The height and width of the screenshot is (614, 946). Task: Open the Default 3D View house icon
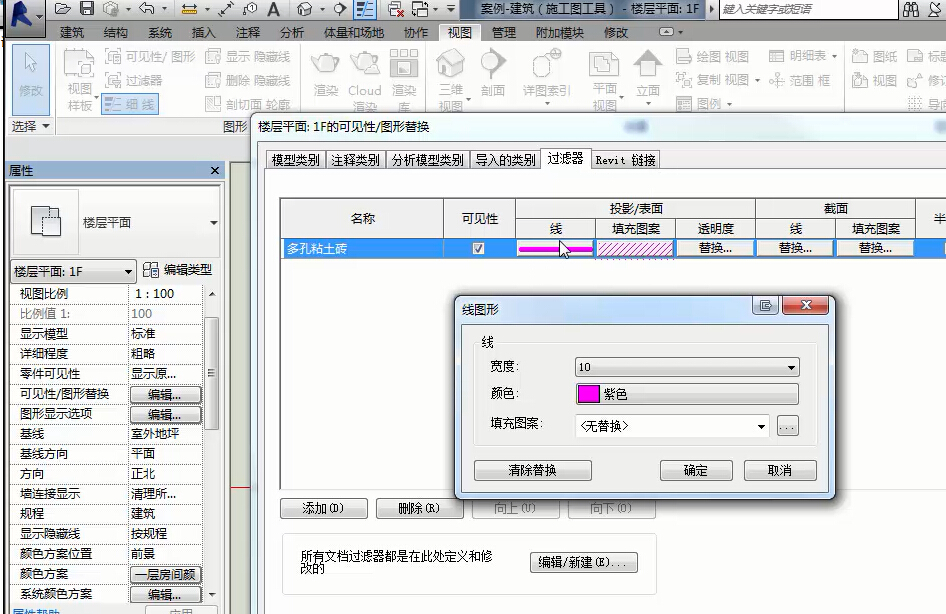[305, 9]
